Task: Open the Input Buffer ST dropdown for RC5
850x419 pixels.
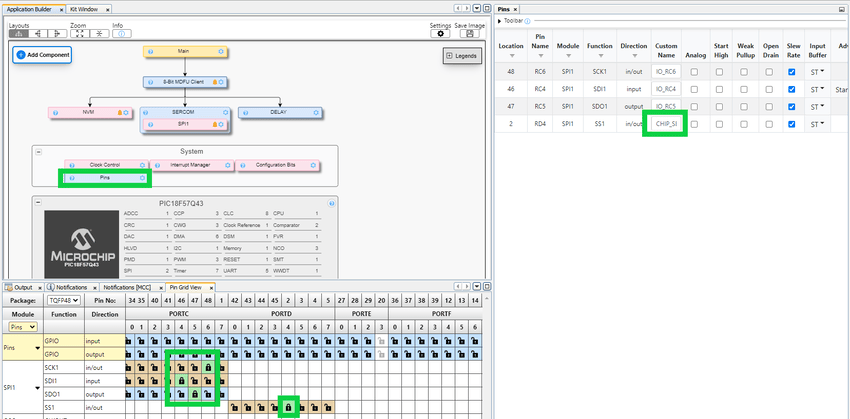Action: pos(817,106)
